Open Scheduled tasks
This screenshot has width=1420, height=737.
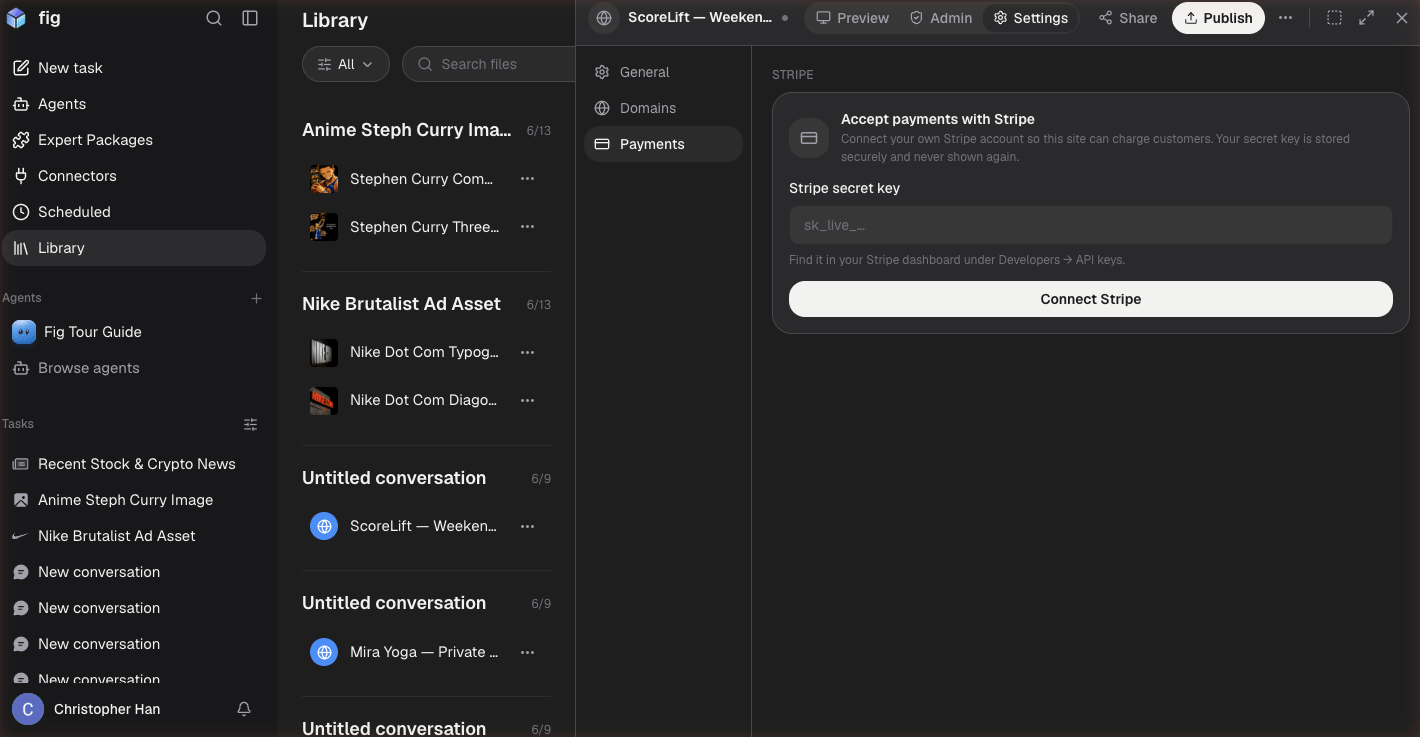tap(134, 212)
